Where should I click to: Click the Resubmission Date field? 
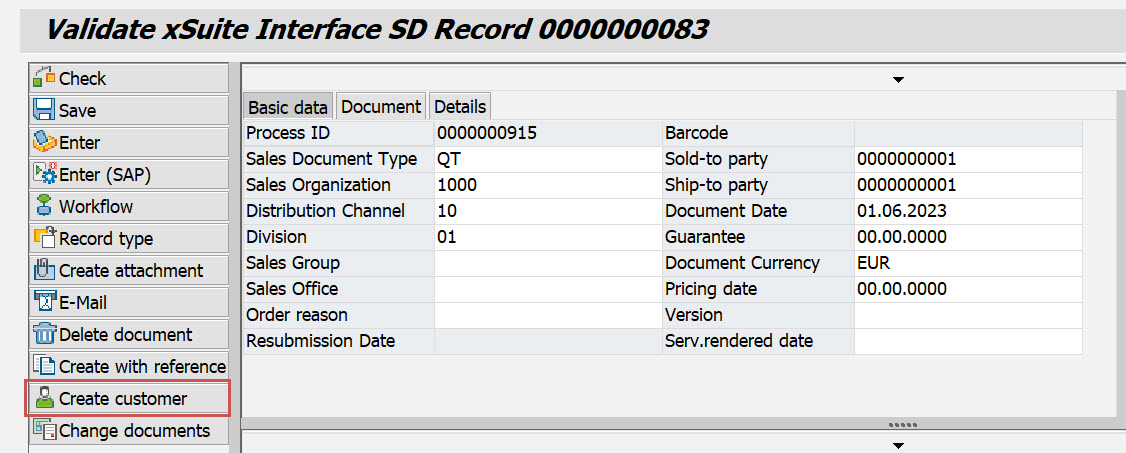[547, 340]
